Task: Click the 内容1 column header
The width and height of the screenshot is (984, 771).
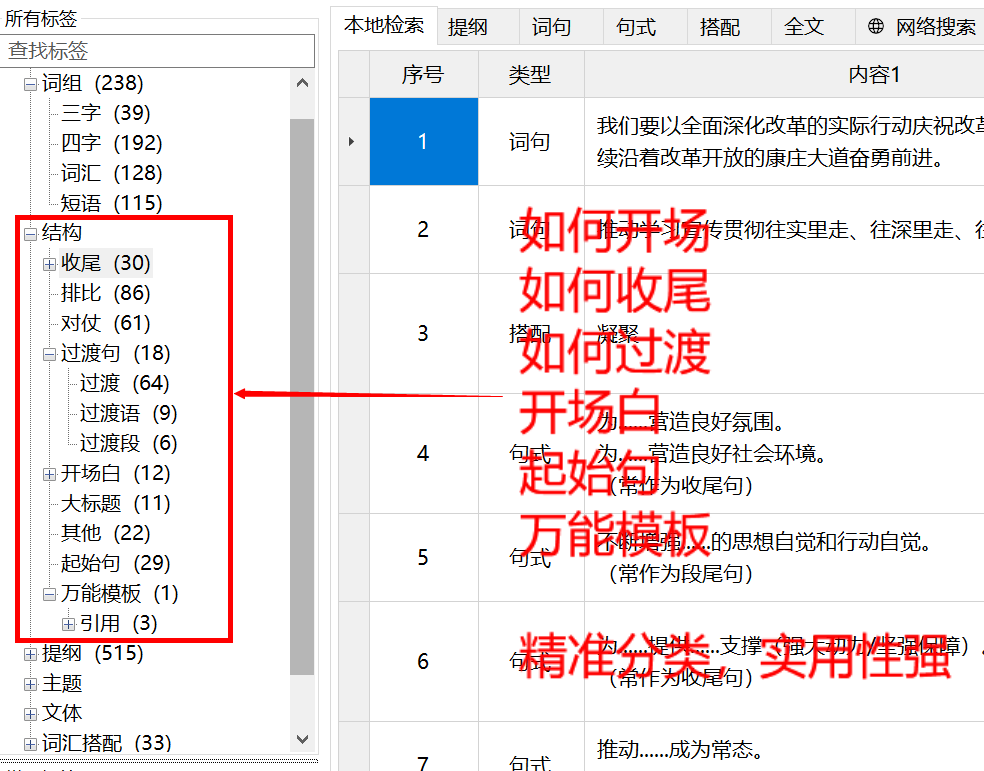Action: [784, 75]
